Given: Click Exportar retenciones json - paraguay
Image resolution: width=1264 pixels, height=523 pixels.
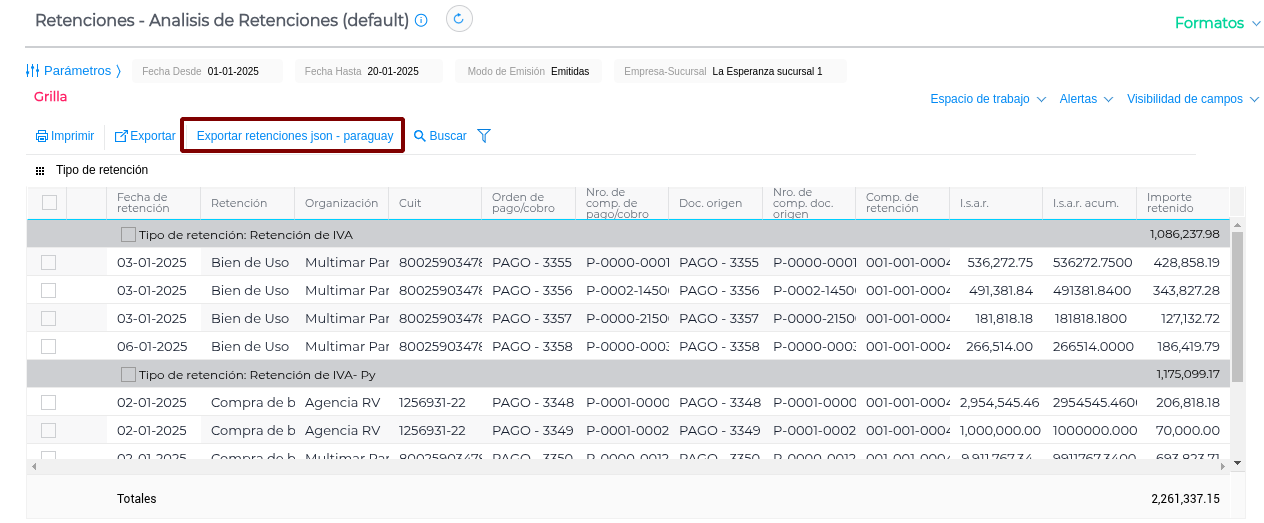Looking at the screenshot, I should [x=294, y=136].
